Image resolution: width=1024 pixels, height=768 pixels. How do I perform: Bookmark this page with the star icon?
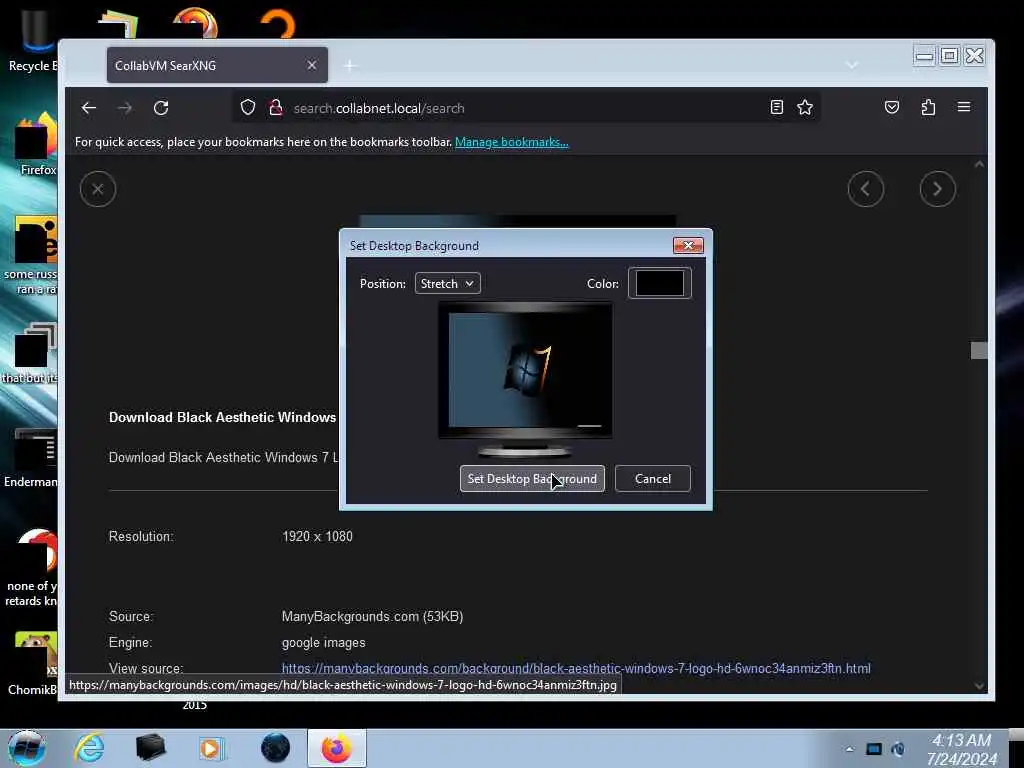tap(805, 107)
